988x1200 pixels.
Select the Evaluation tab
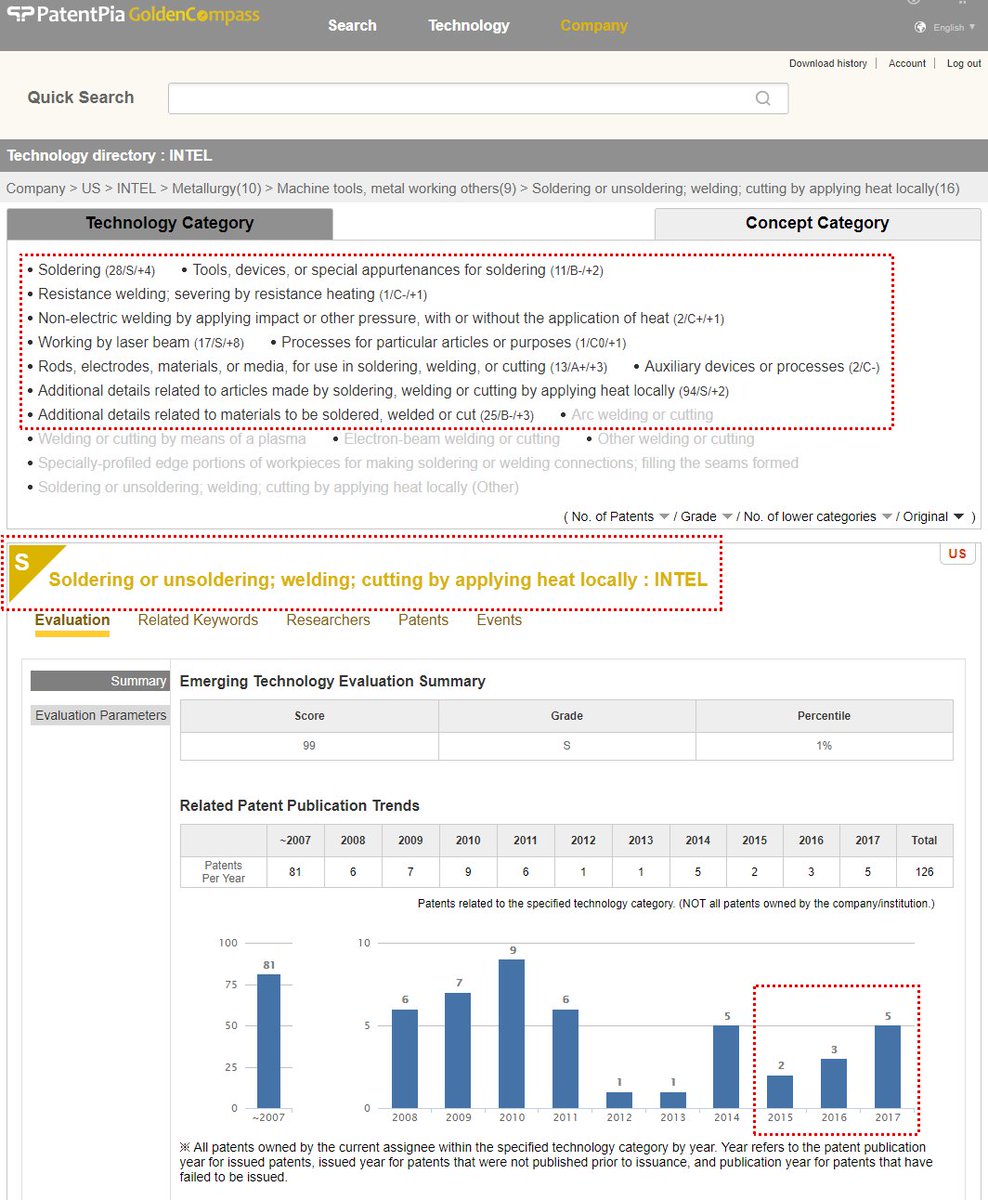tap(72, 620)
